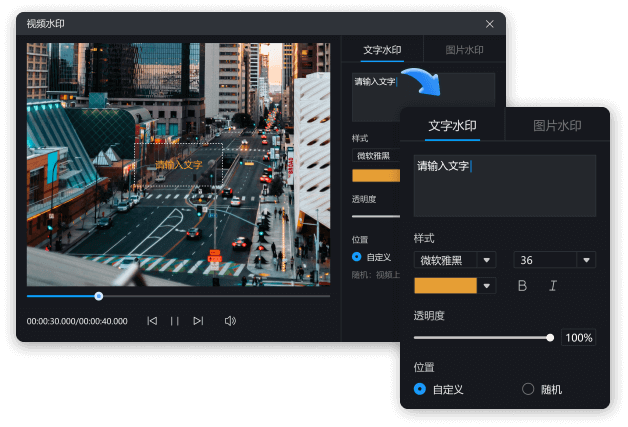This screenshot has width=628, height=427.
Task: Click the 请输入文字 text box in enlarged panel
Action: coord(505,186)
